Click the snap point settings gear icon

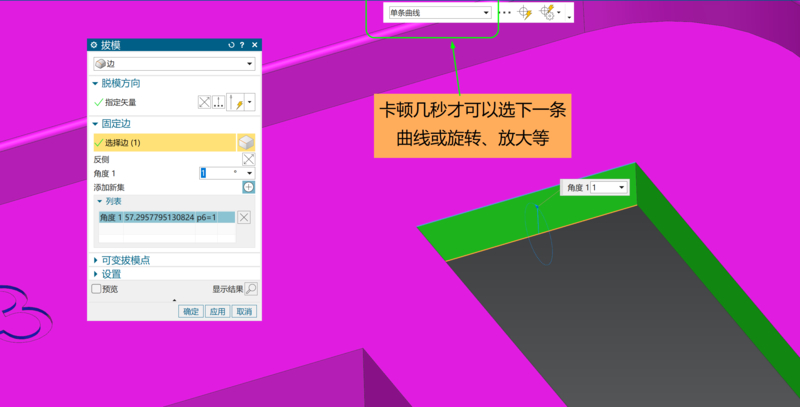click(547, 13)
